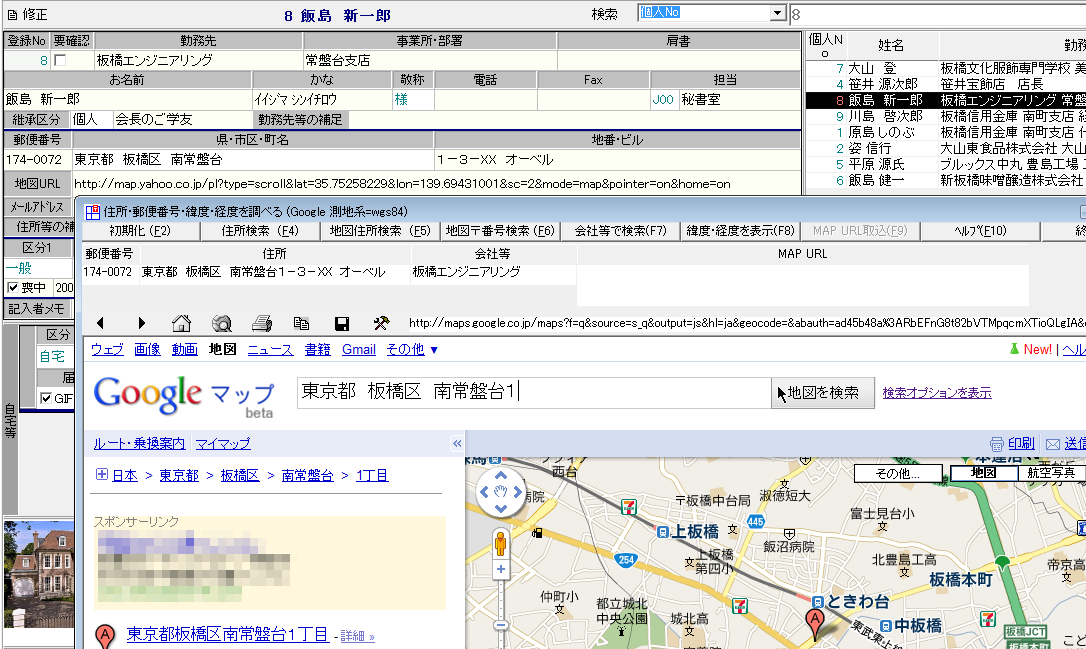Click the browser forward arrow icon
This screenshot has height=649, width=1086.
click(141, 323)
